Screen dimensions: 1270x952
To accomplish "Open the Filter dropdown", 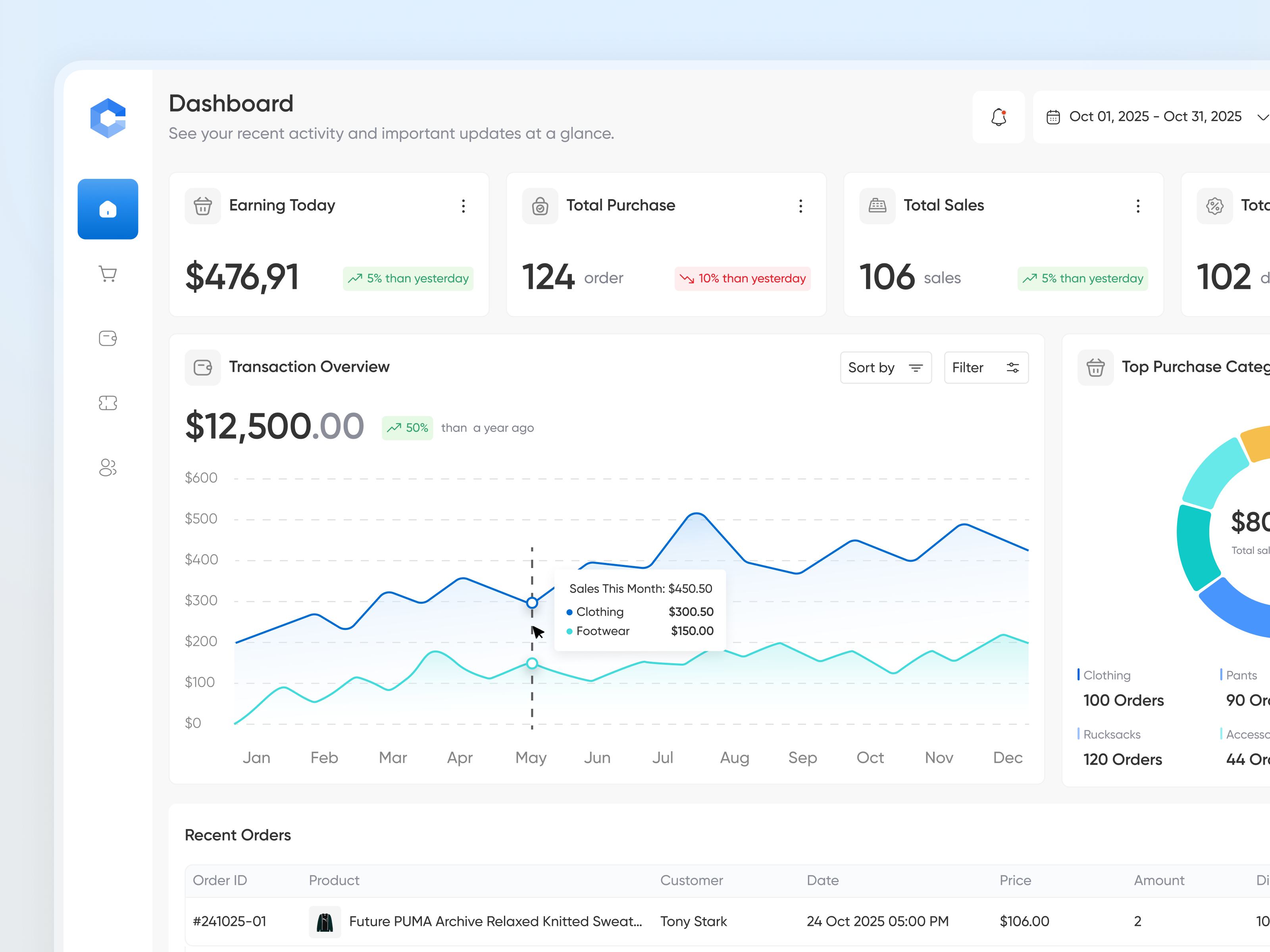I will tap(986, 367).
